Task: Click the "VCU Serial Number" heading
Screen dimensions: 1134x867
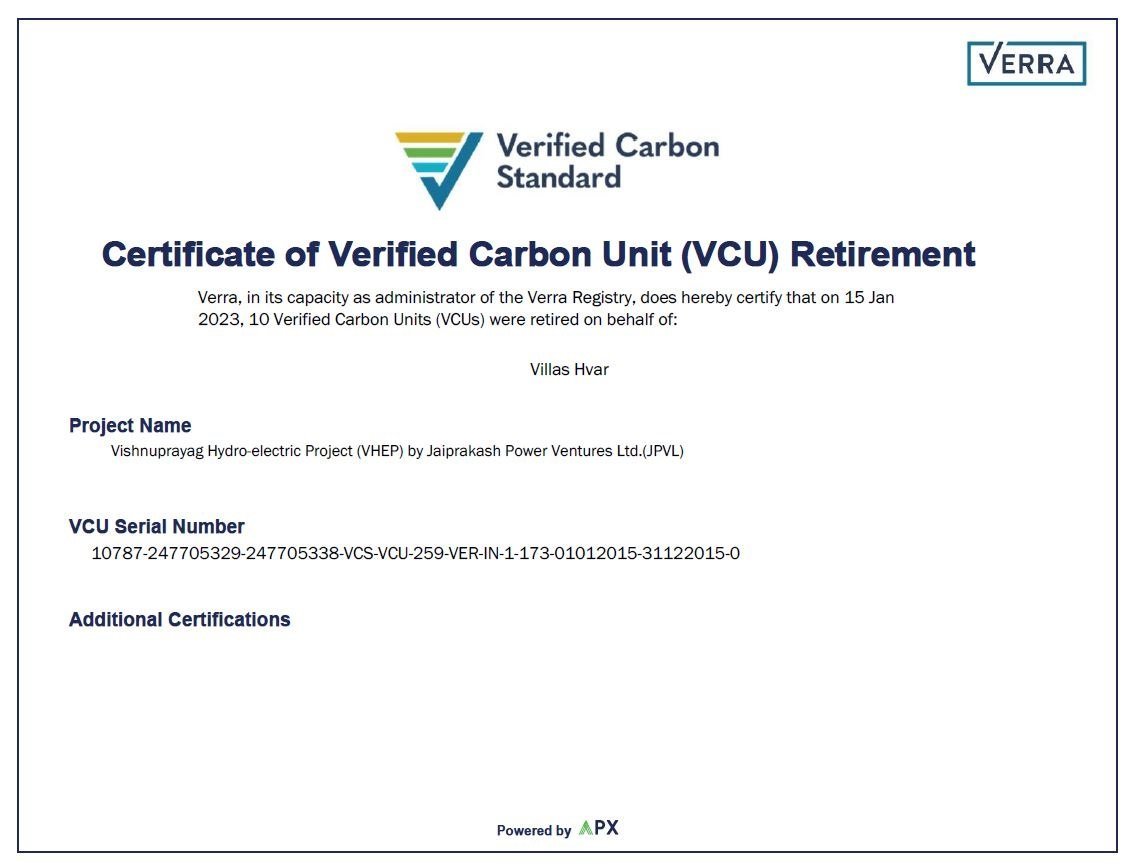Action: tap(157, 527)
